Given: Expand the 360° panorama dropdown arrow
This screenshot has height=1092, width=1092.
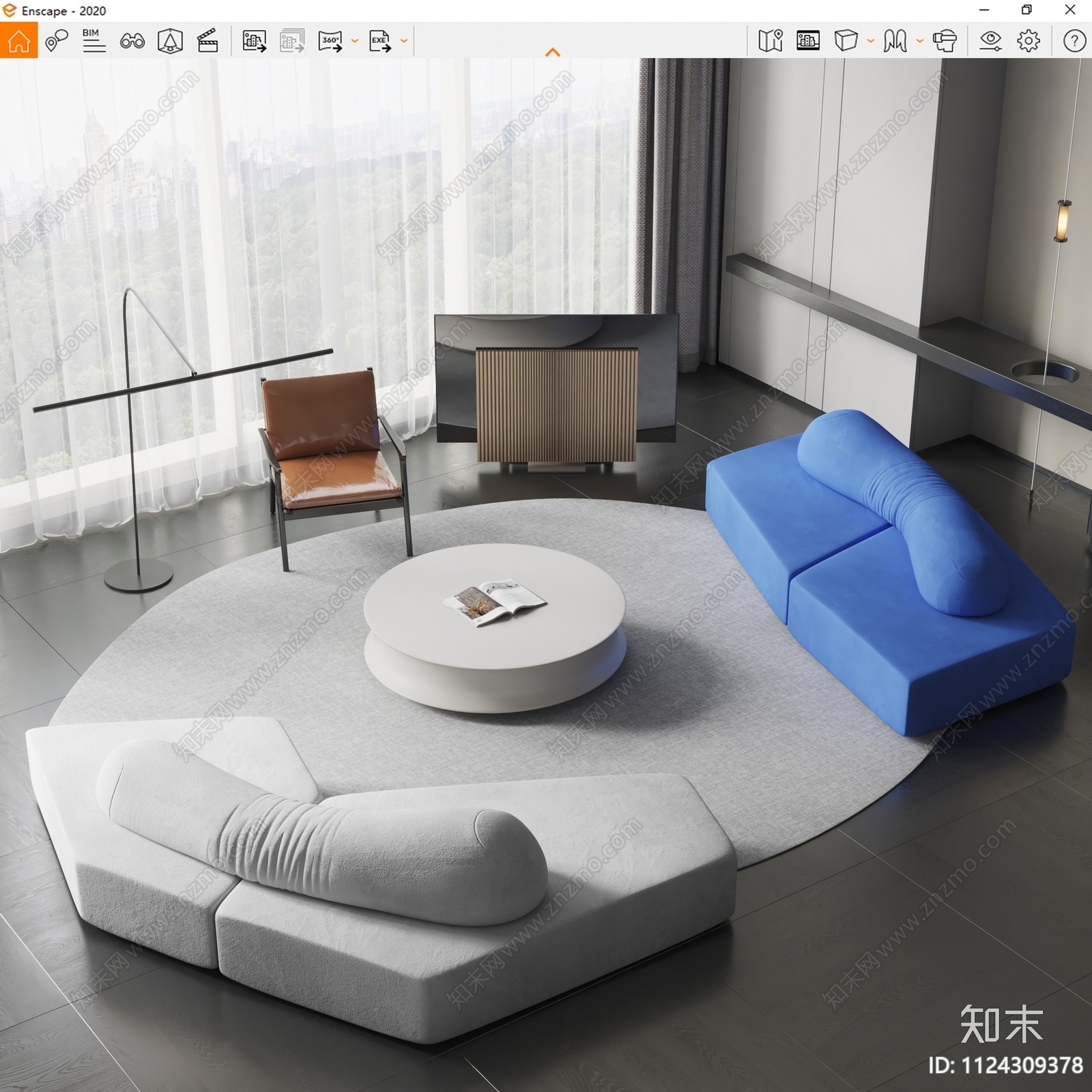Looking at the screenshot, I should point(354,41).
